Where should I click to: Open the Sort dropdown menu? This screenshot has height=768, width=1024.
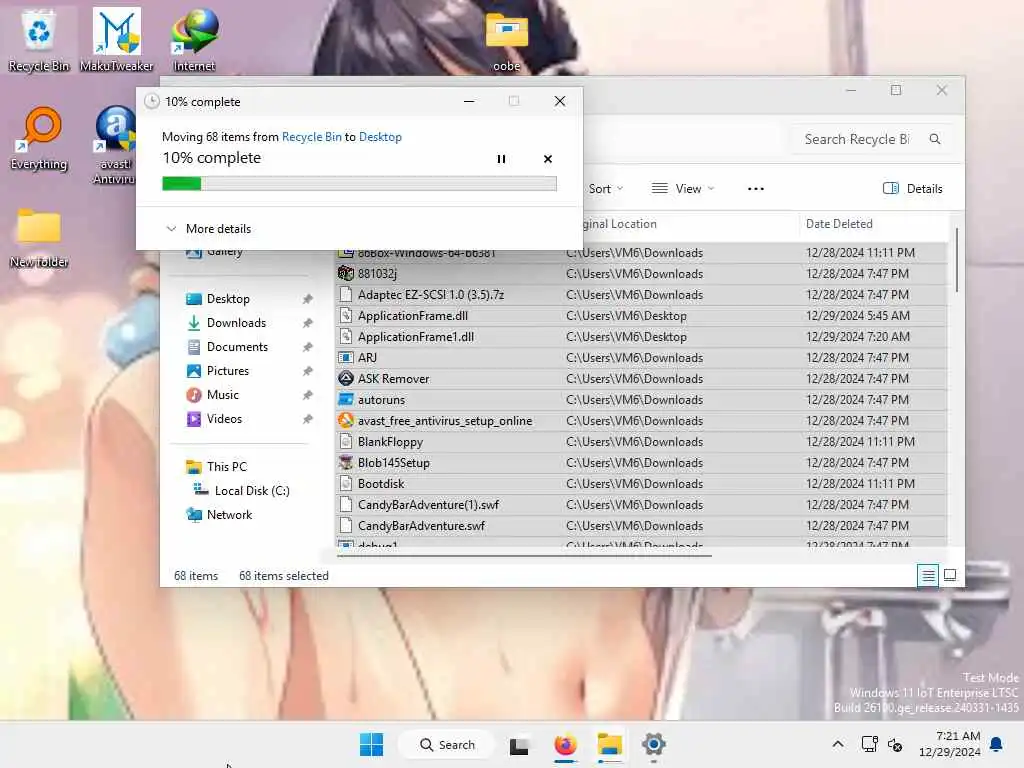tap(605, 189)
